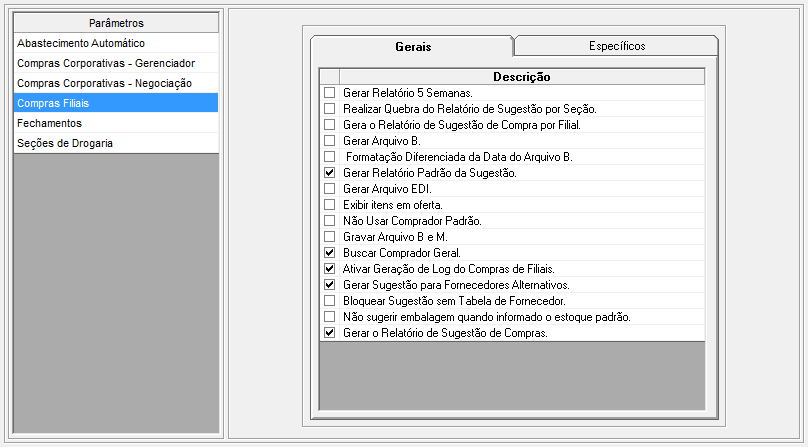Toggle Não Usar Comprador Padrão checkbox
The image size is (808, 447).
[x=329, y=221]
